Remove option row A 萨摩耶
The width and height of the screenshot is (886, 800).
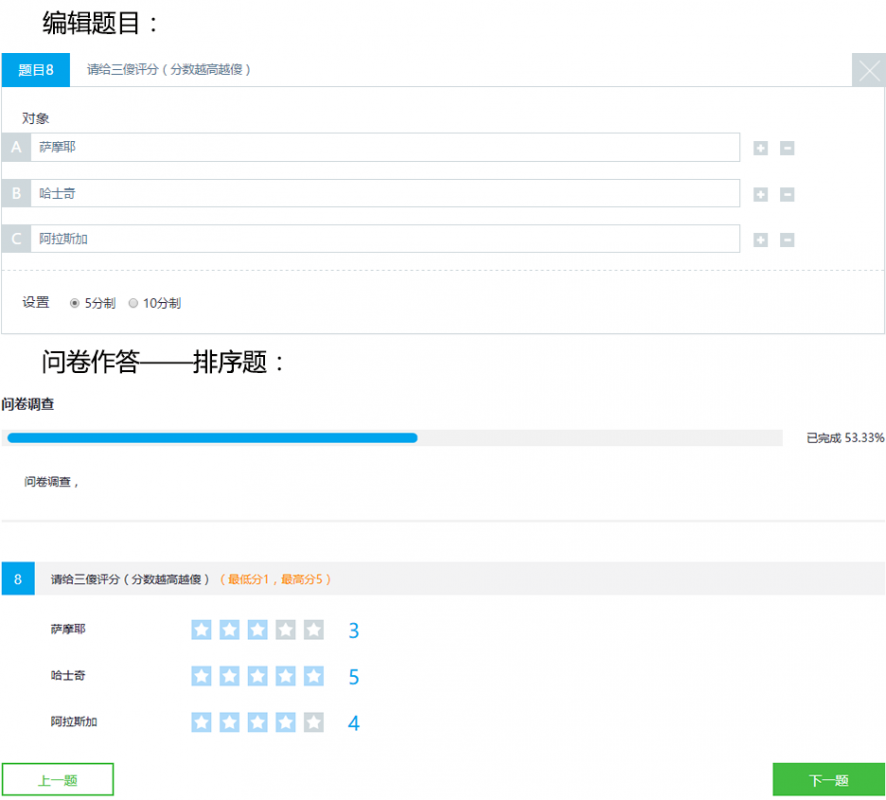click(787, 148)
